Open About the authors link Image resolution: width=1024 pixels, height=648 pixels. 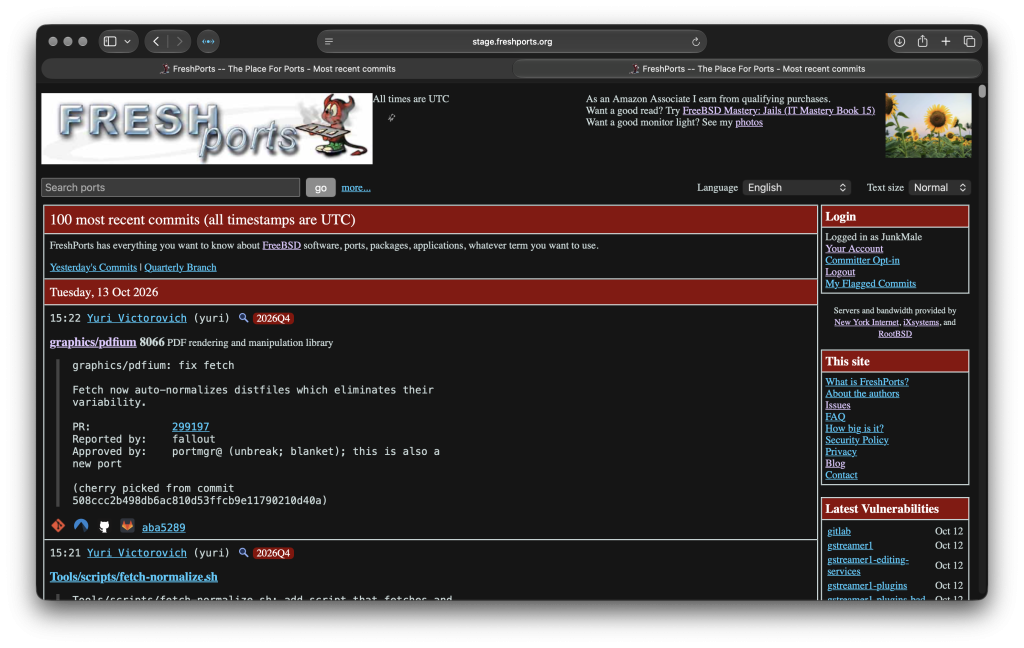pos(862,394)
